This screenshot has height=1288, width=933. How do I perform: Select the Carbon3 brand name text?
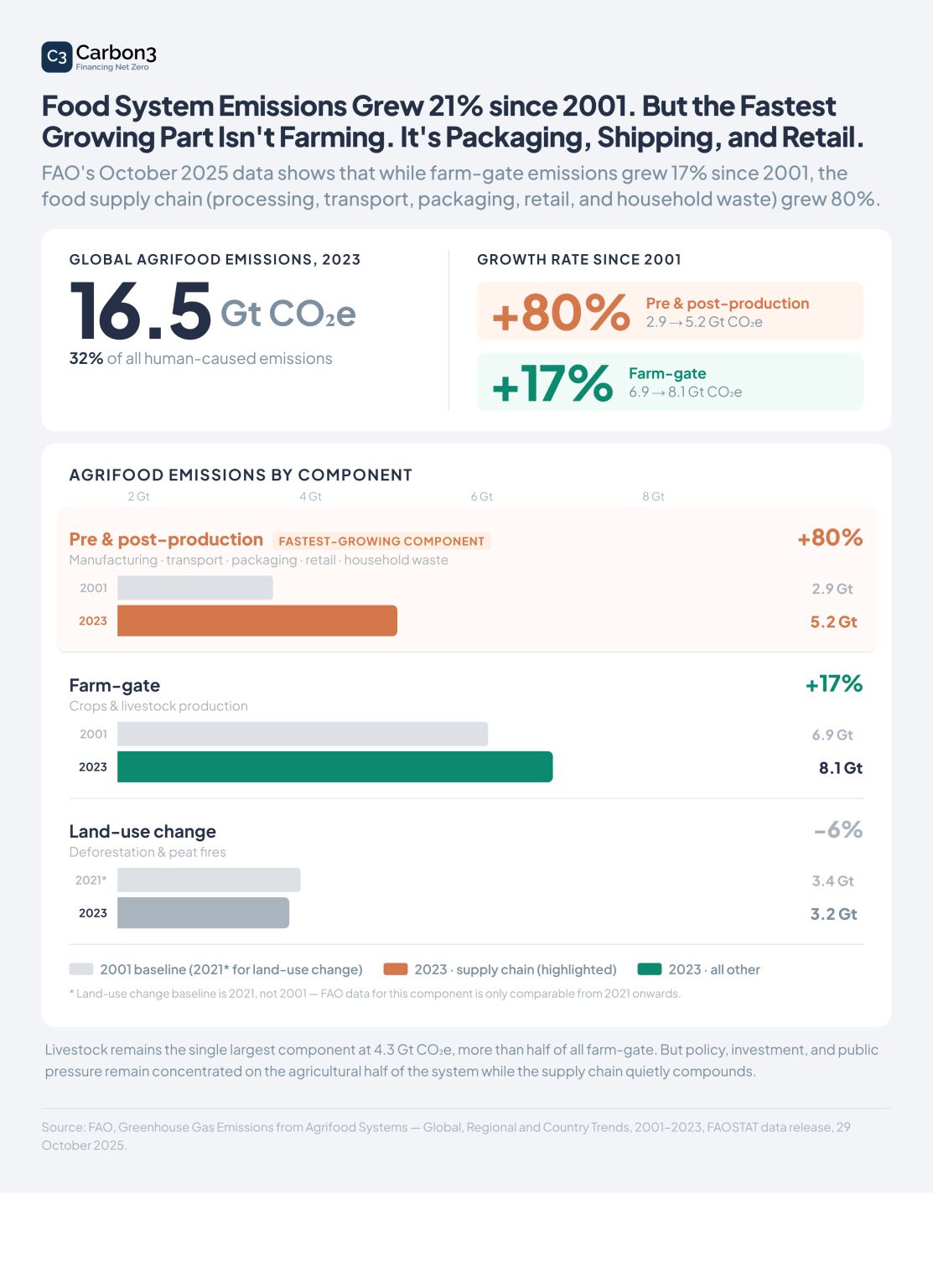coord(116,53)
